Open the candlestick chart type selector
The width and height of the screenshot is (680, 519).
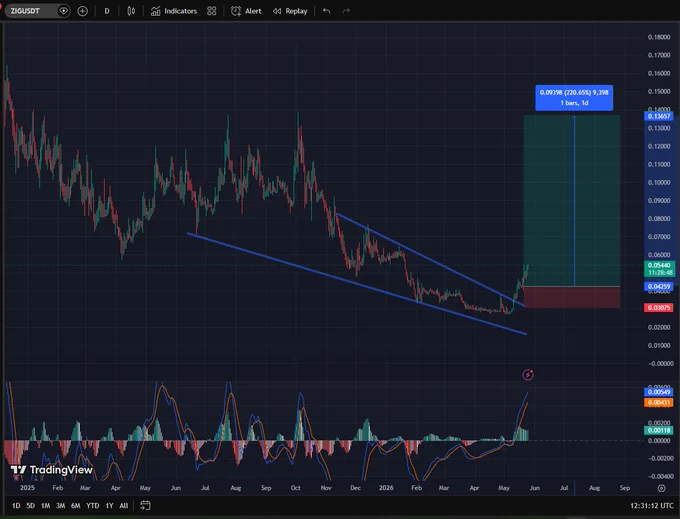pyautogui.click(x=131, y=11)
